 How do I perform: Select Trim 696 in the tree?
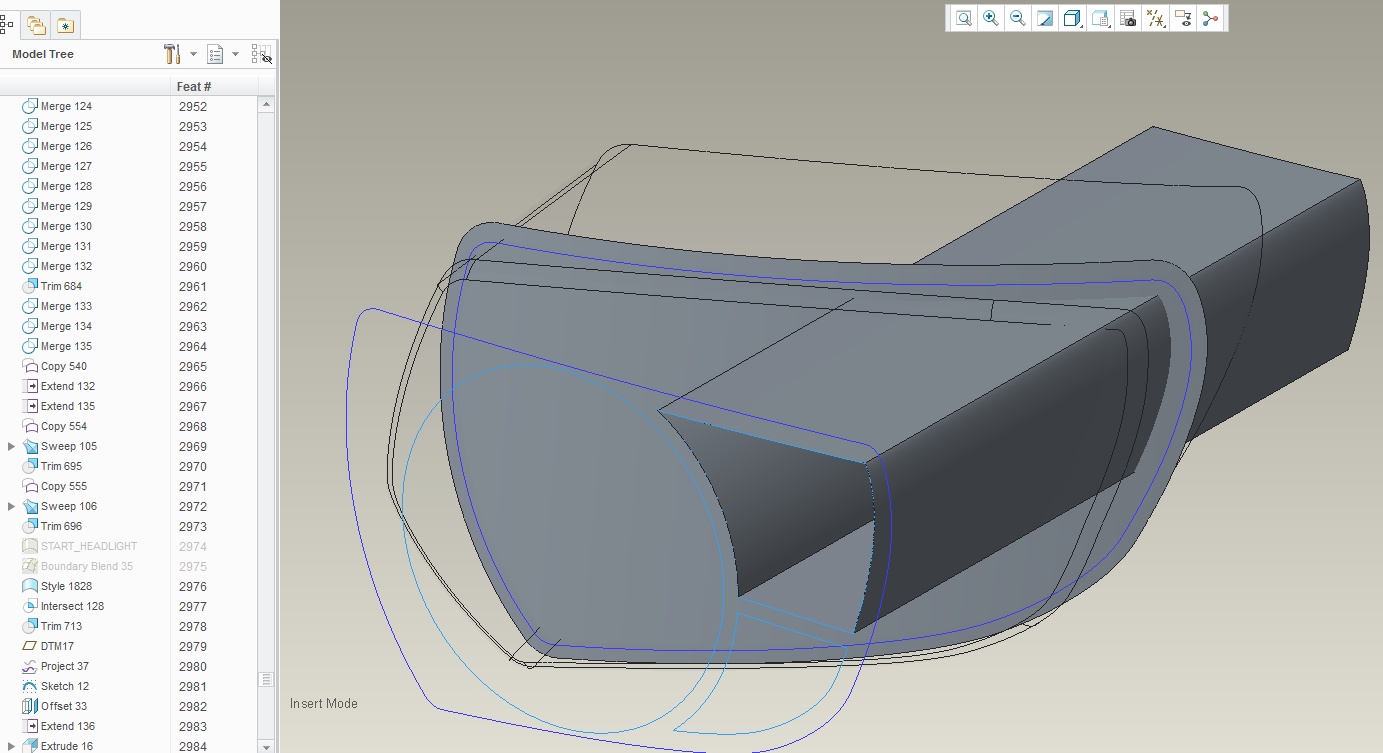[x=62, y=526]
